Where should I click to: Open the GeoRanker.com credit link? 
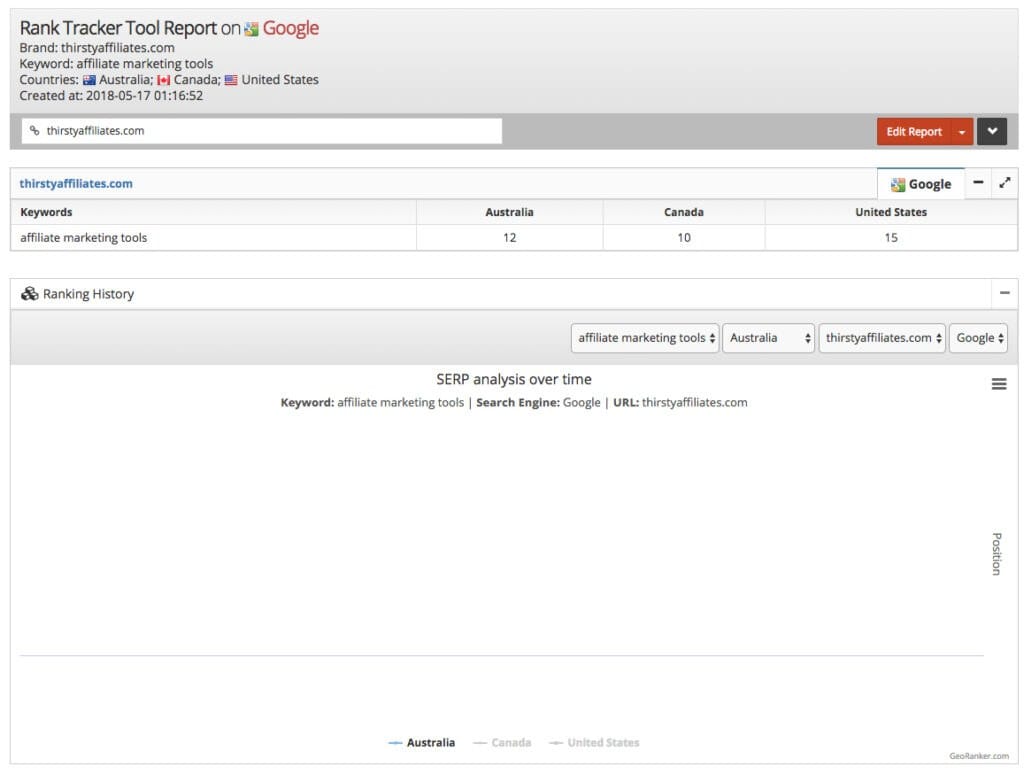pos(979,756)
